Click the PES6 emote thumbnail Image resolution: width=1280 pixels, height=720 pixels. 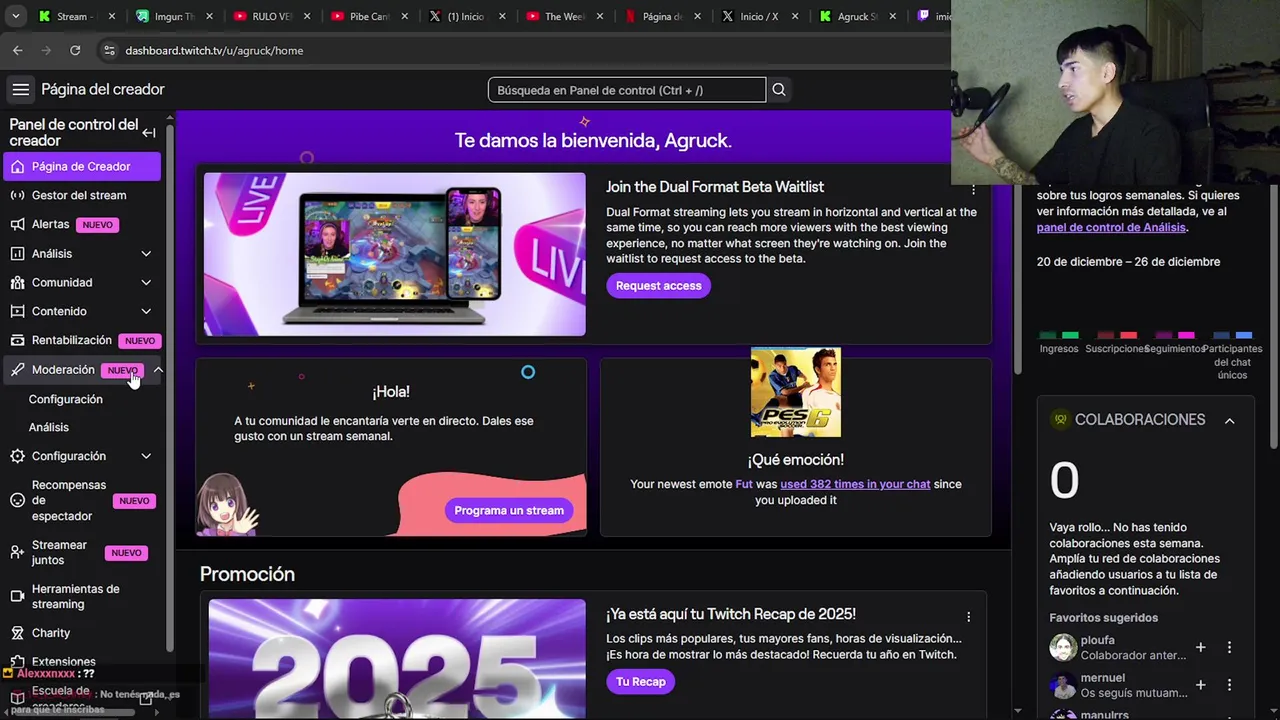click(796, 392)
